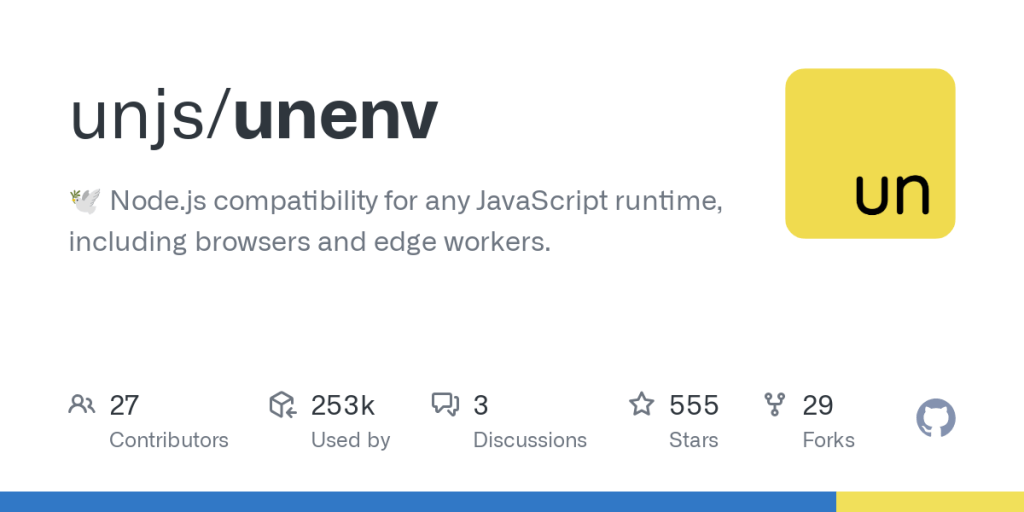Select the 'Used by' label

click(x=350, y=440)
